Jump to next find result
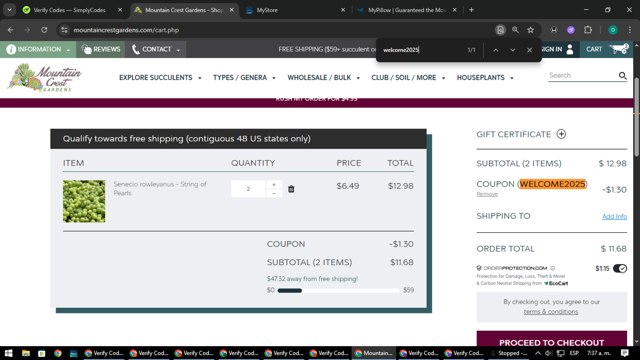Image resolution: width=640 pixels, height=360 pixels. pos(513,50)
